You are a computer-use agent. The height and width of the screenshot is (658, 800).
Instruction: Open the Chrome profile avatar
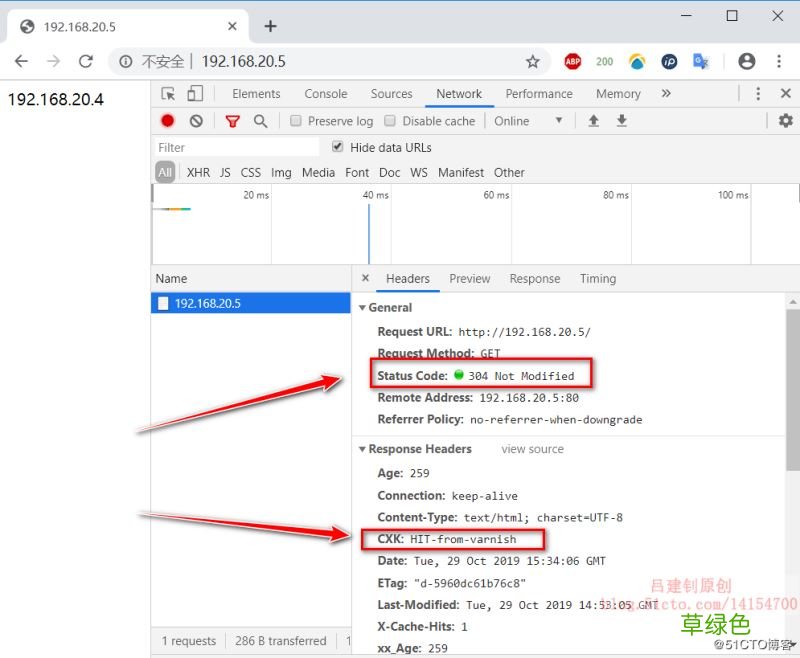[746, 61]
